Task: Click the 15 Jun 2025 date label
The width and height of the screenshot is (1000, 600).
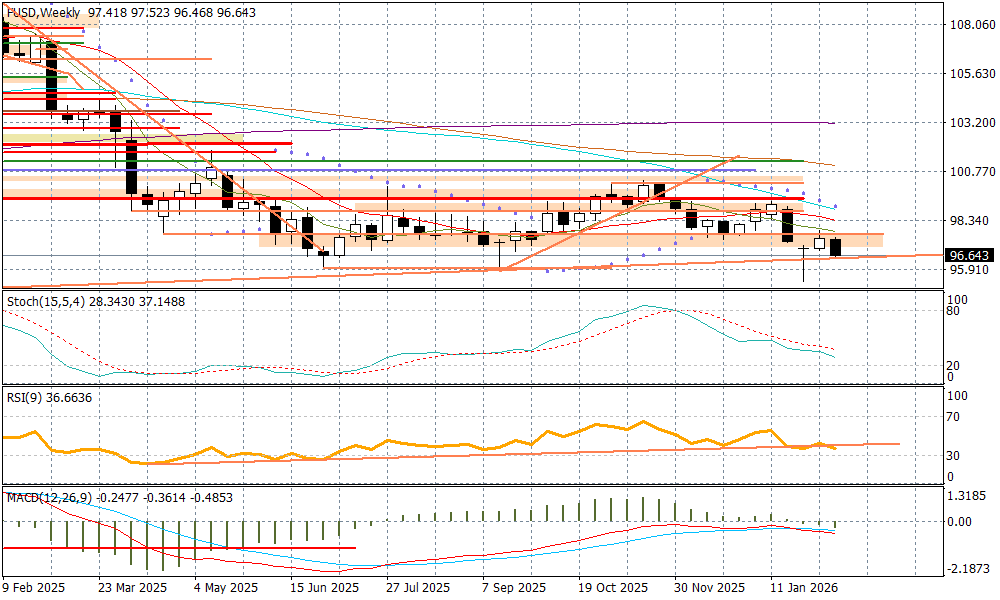Action: click(325, 588)
